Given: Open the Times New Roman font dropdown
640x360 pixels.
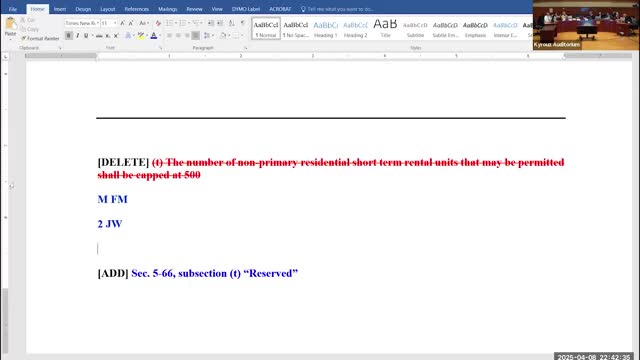Looking at the screenshot, I should click(98, 23).
